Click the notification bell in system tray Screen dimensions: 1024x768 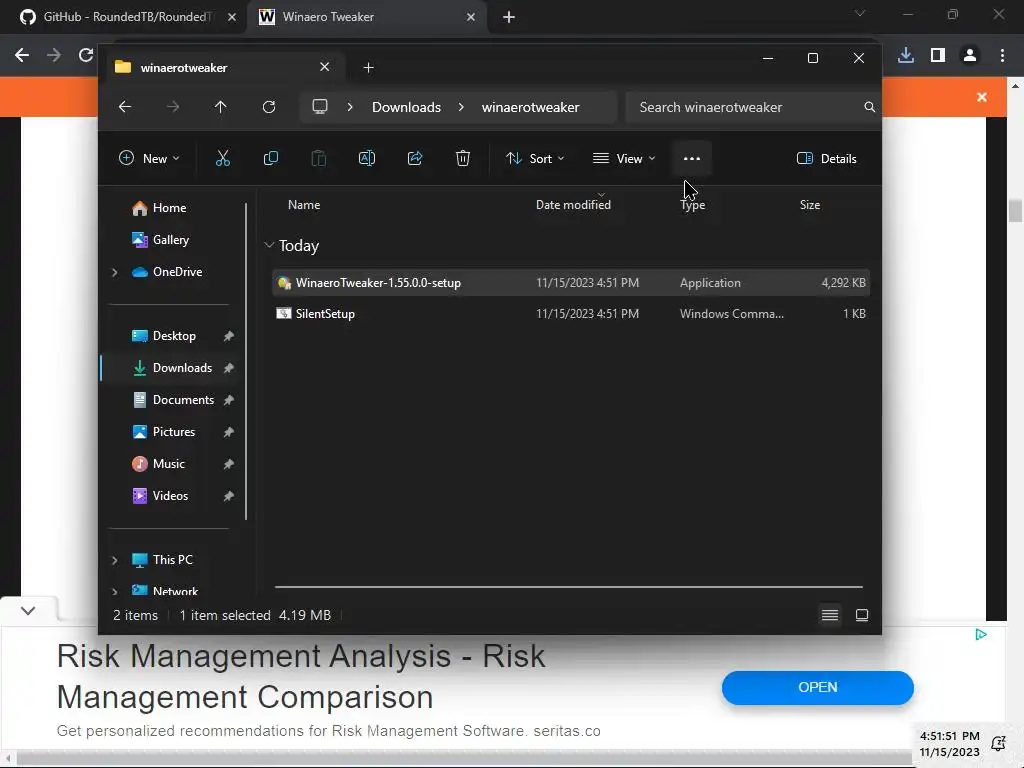[999, 744]
